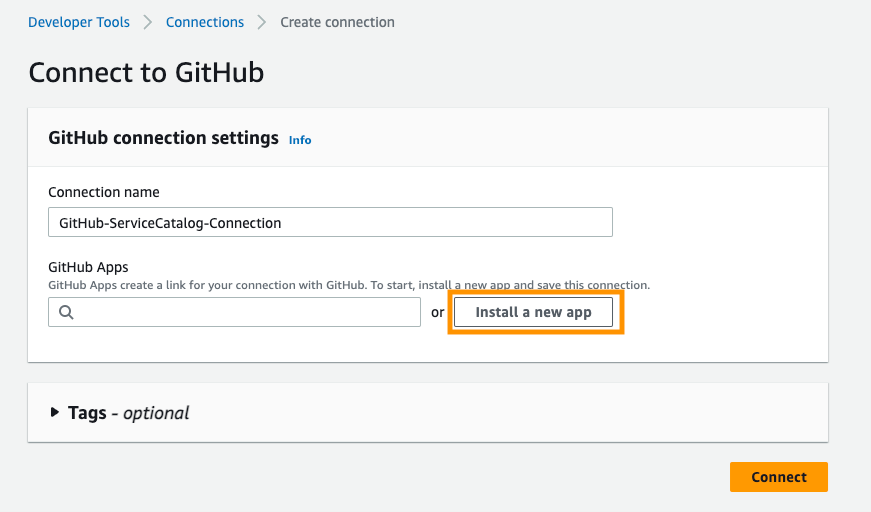Click the GitHub Apps label
The height and width of the screenshot is (512, 871).
pyautogui.click(x=88, y=267)
